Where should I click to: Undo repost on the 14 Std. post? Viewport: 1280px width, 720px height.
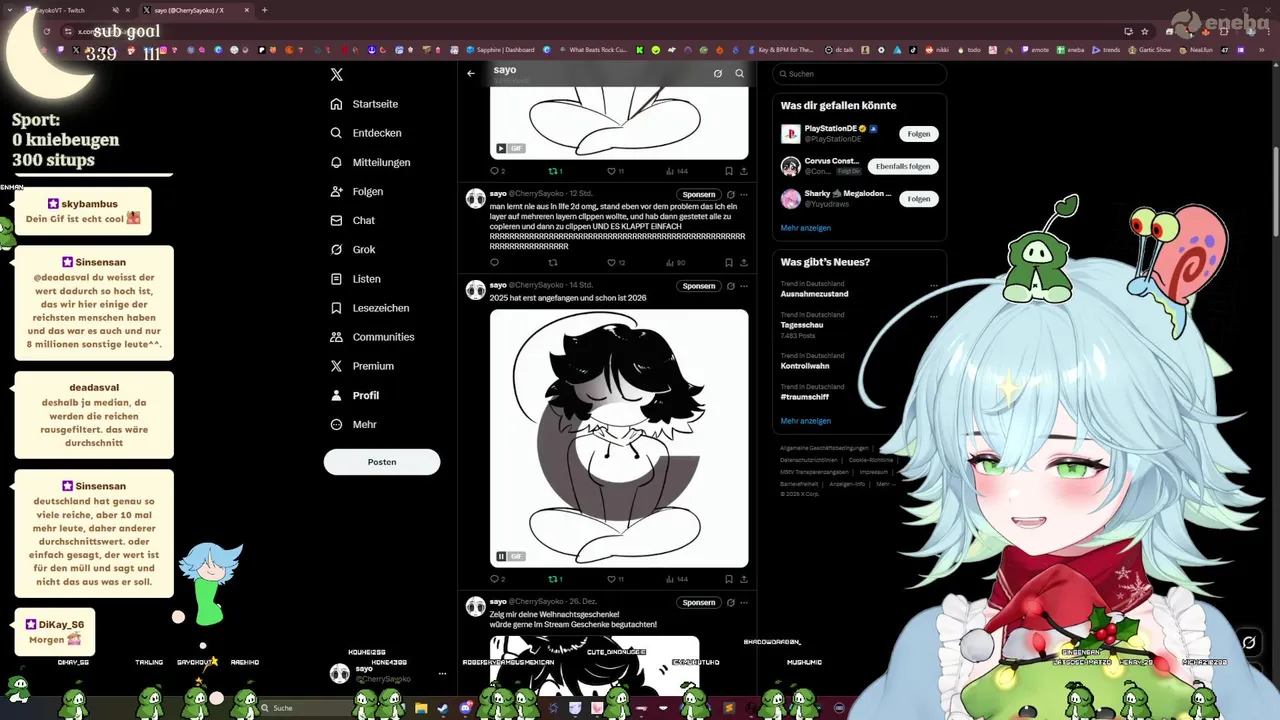[556, 579]
